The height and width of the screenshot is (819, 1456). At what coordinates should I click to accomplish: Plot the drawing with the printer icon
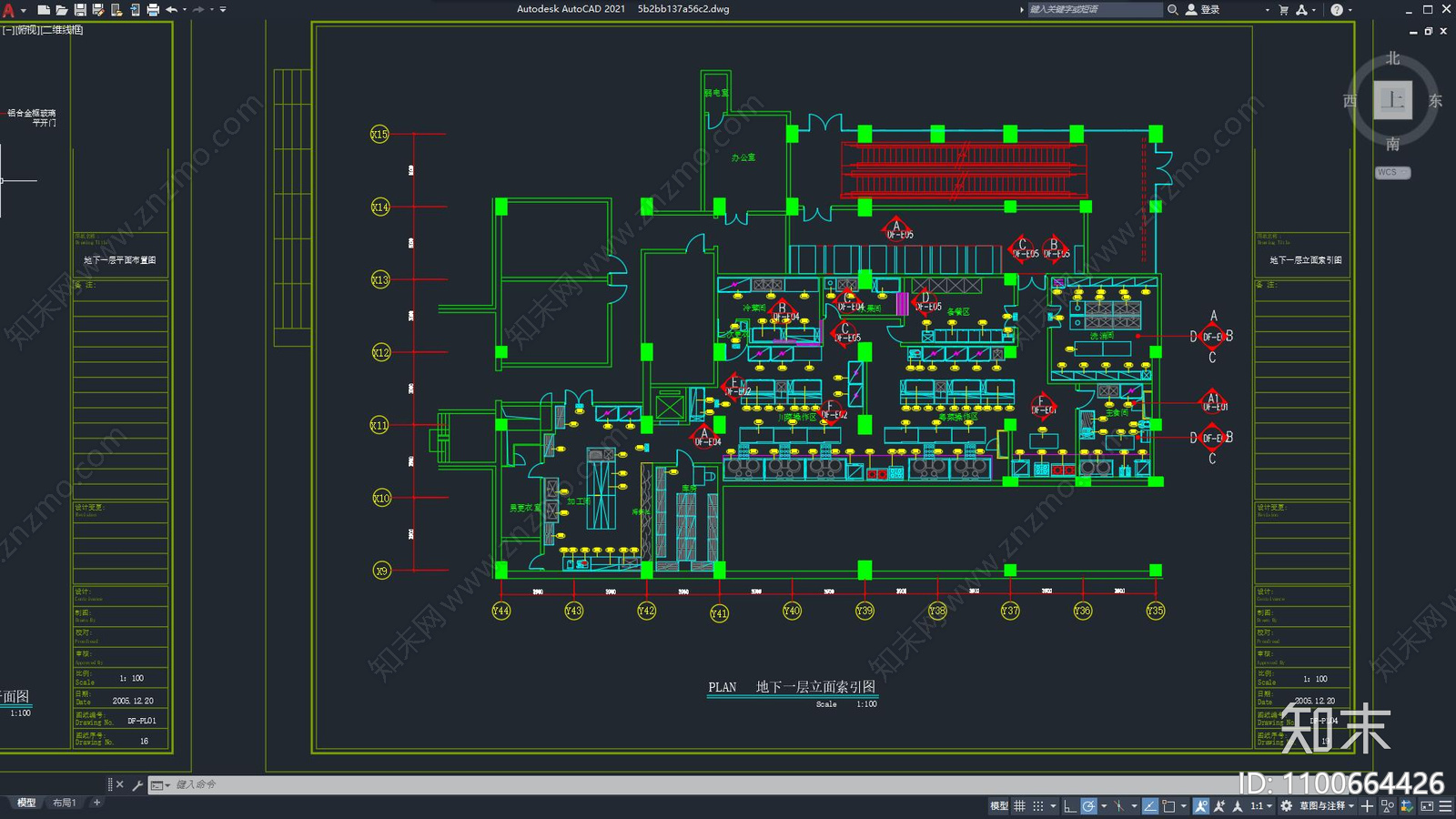[153, 10]
